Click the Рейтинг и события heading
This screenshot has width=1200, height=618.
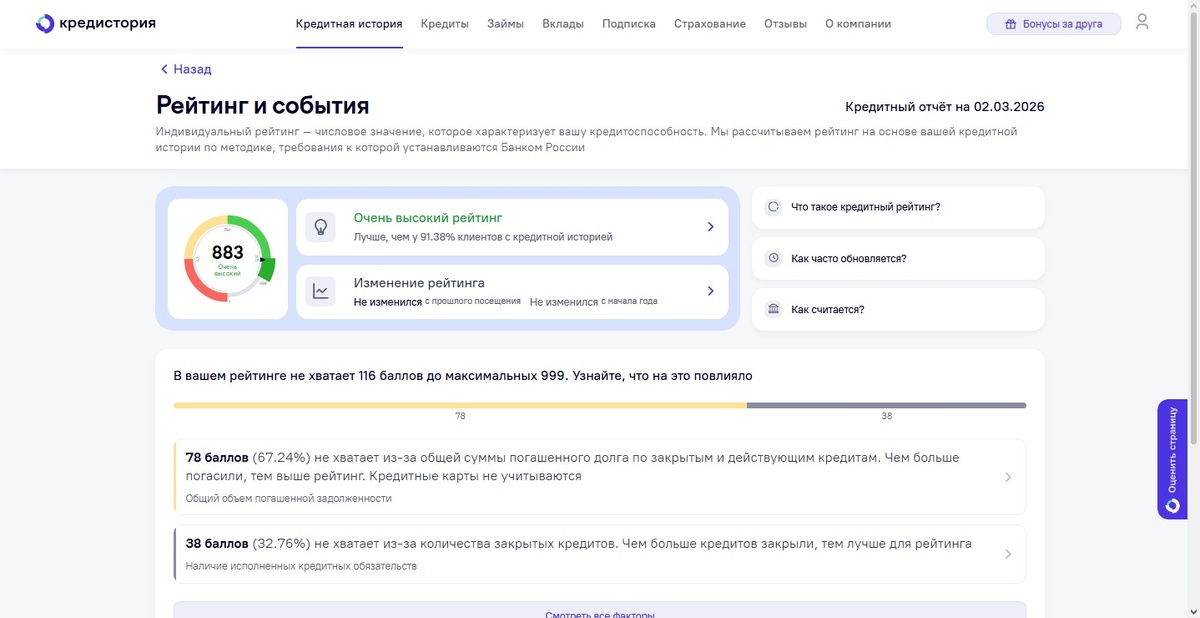[x=263, y=105]
